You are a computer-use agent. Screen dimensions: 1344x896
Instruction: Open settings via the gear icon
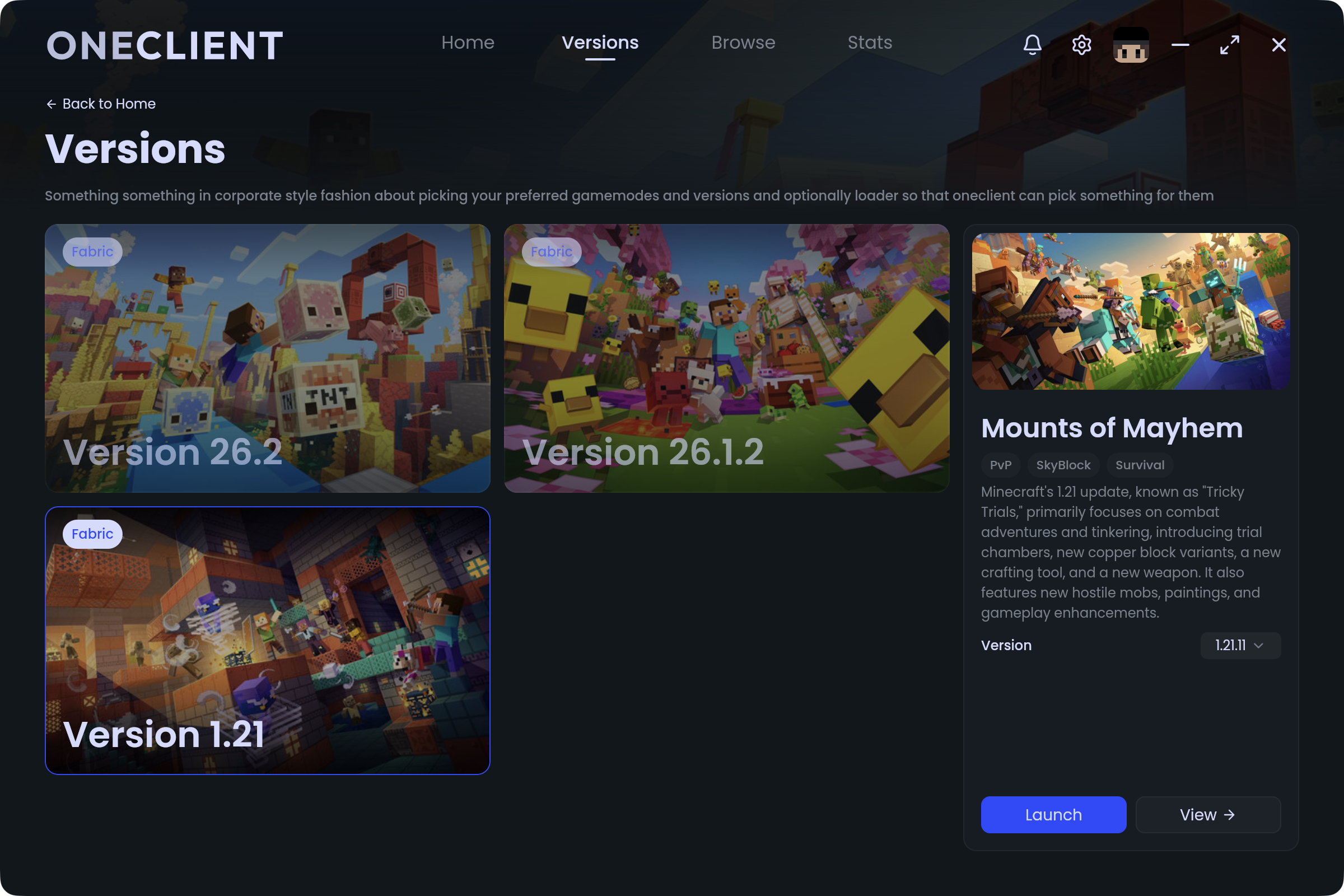pyautogui.click(x=1081, y=45)
